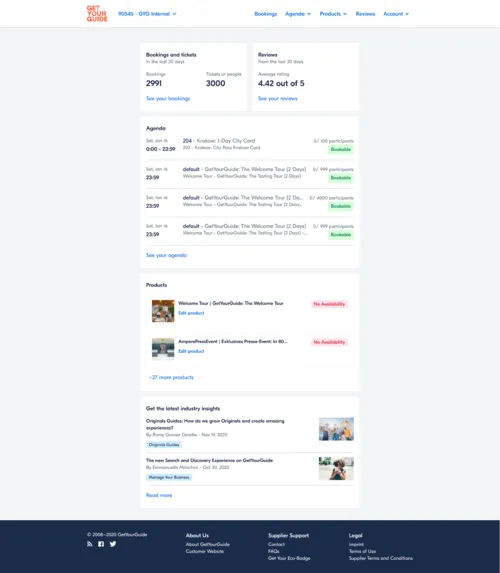Open the Search and Discovery article thumbnail
Viewport: 500px width, 573px height.
(336, 468)
